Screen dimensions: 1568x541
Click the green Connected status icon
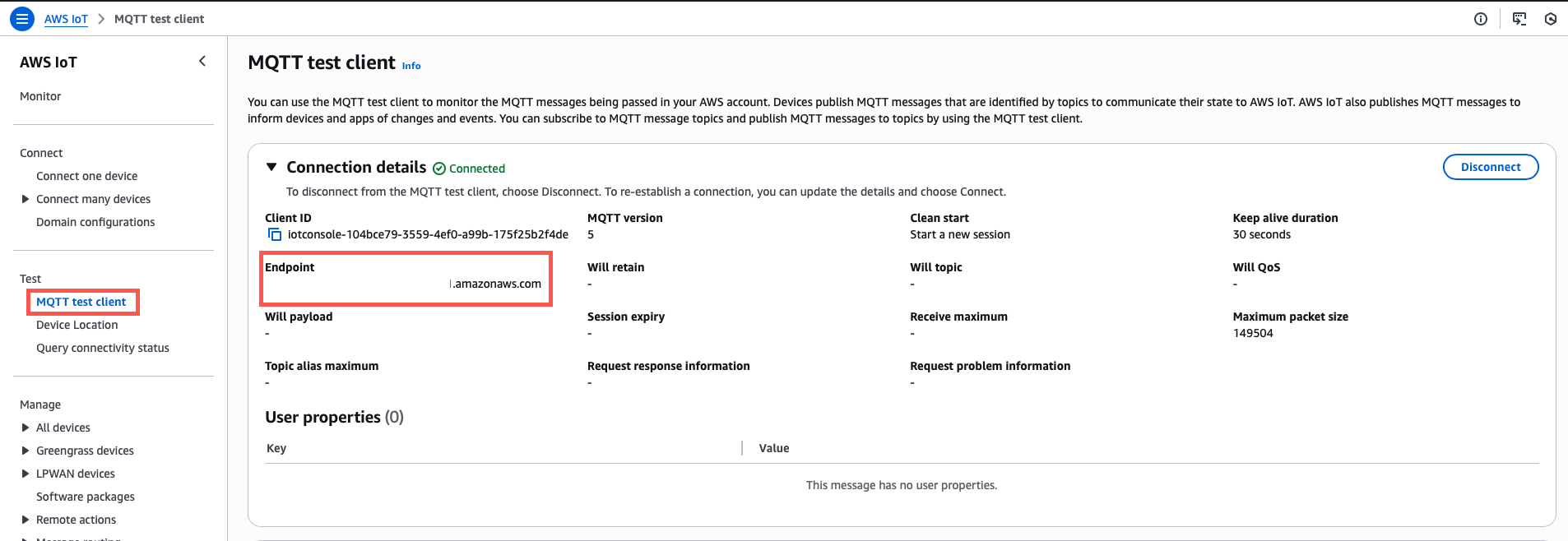[x=439, y=169]
